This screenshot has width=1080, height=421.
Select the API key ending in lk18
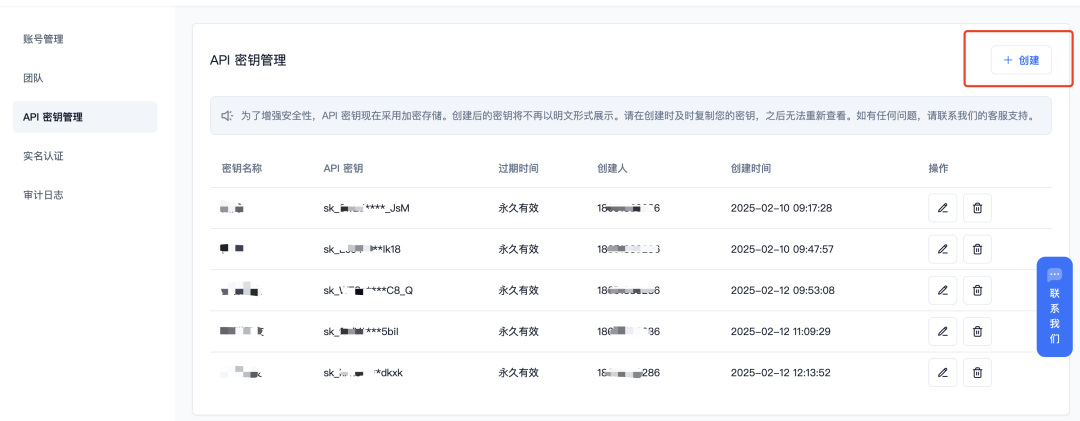362,249
